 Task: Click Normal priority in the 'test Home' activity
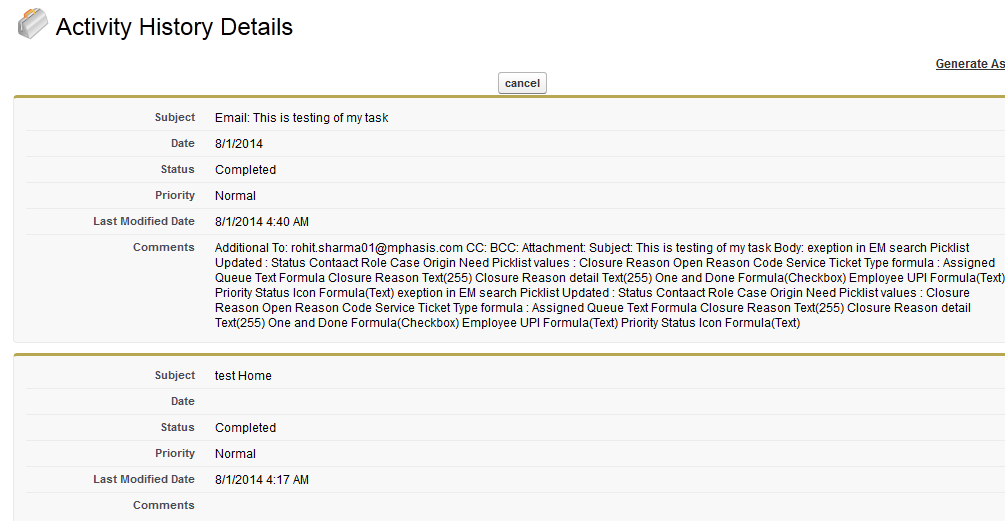click(x=235, y=454)
